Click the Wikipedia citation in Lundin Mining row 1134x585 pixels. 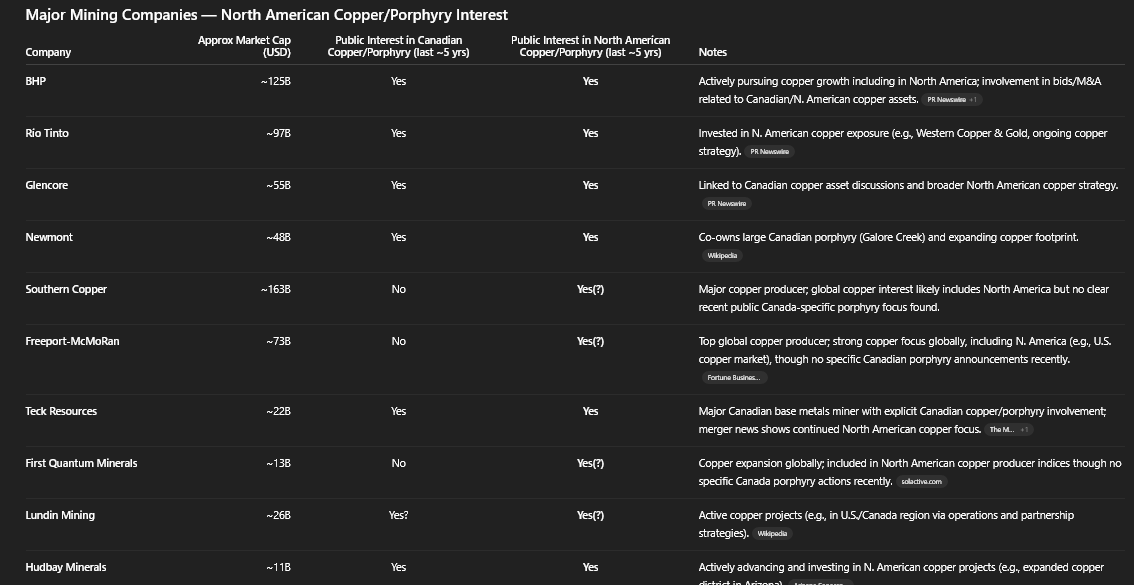click(x=772, y=534)
